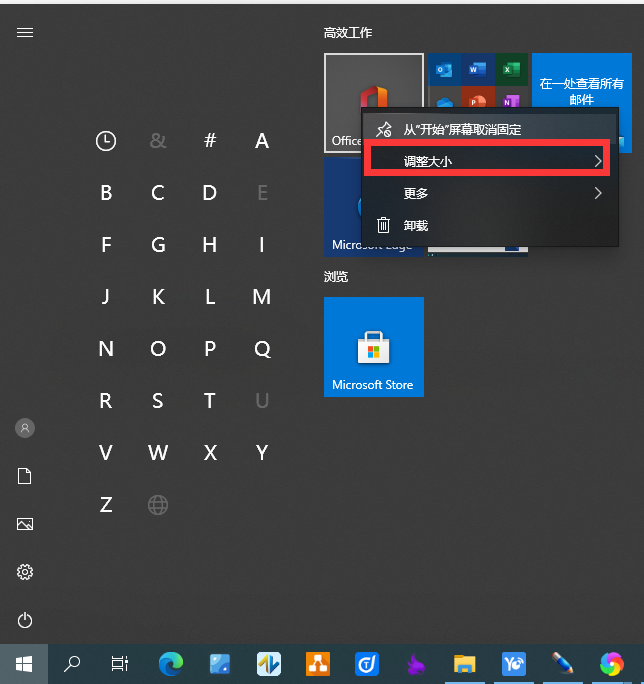Open File Explorer from the taskbar
The image size is (644, 684).
[x=464, y=663]
